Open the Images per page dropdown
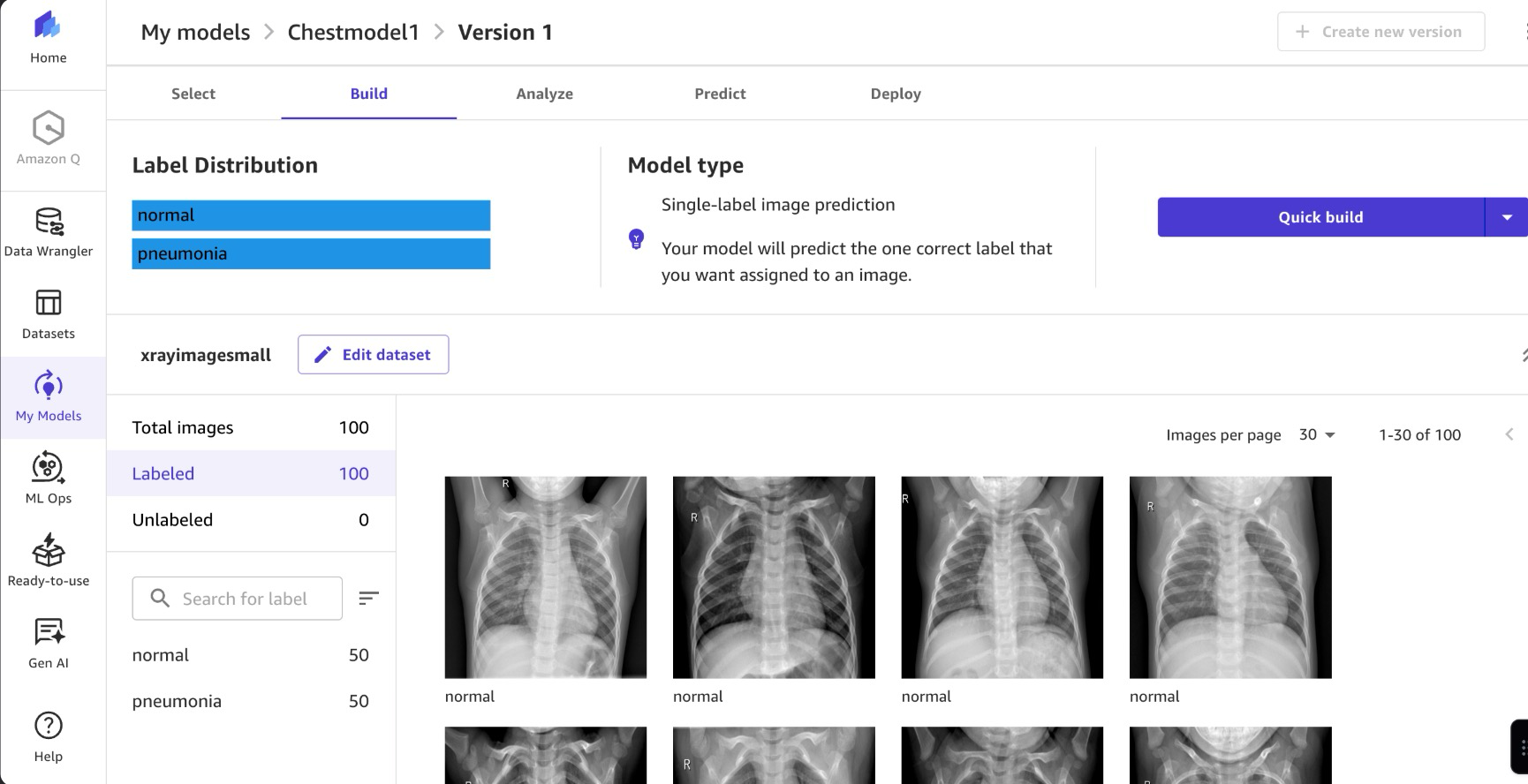This screenshot has height=784, width=1528. 1317,435
